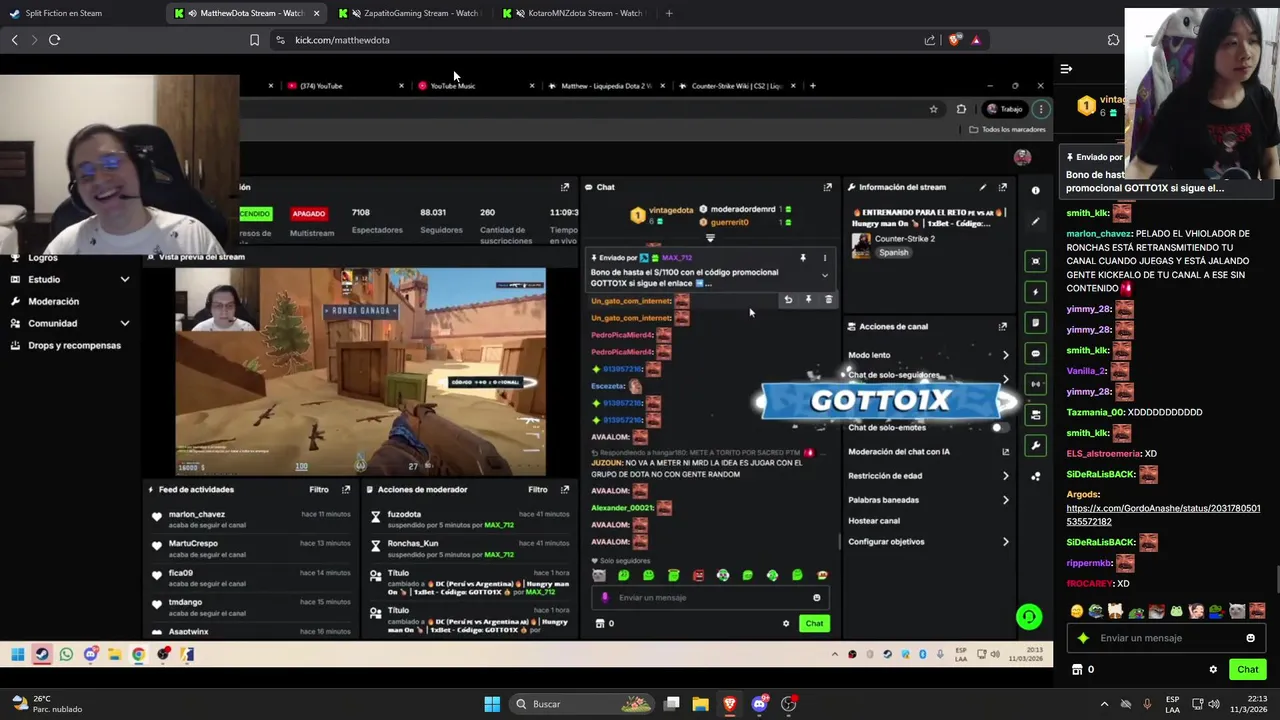Viewport: 1280px width, 720px height.
Task: Click the lightning bolt sidebar icon
Action: pos(1036,292)
